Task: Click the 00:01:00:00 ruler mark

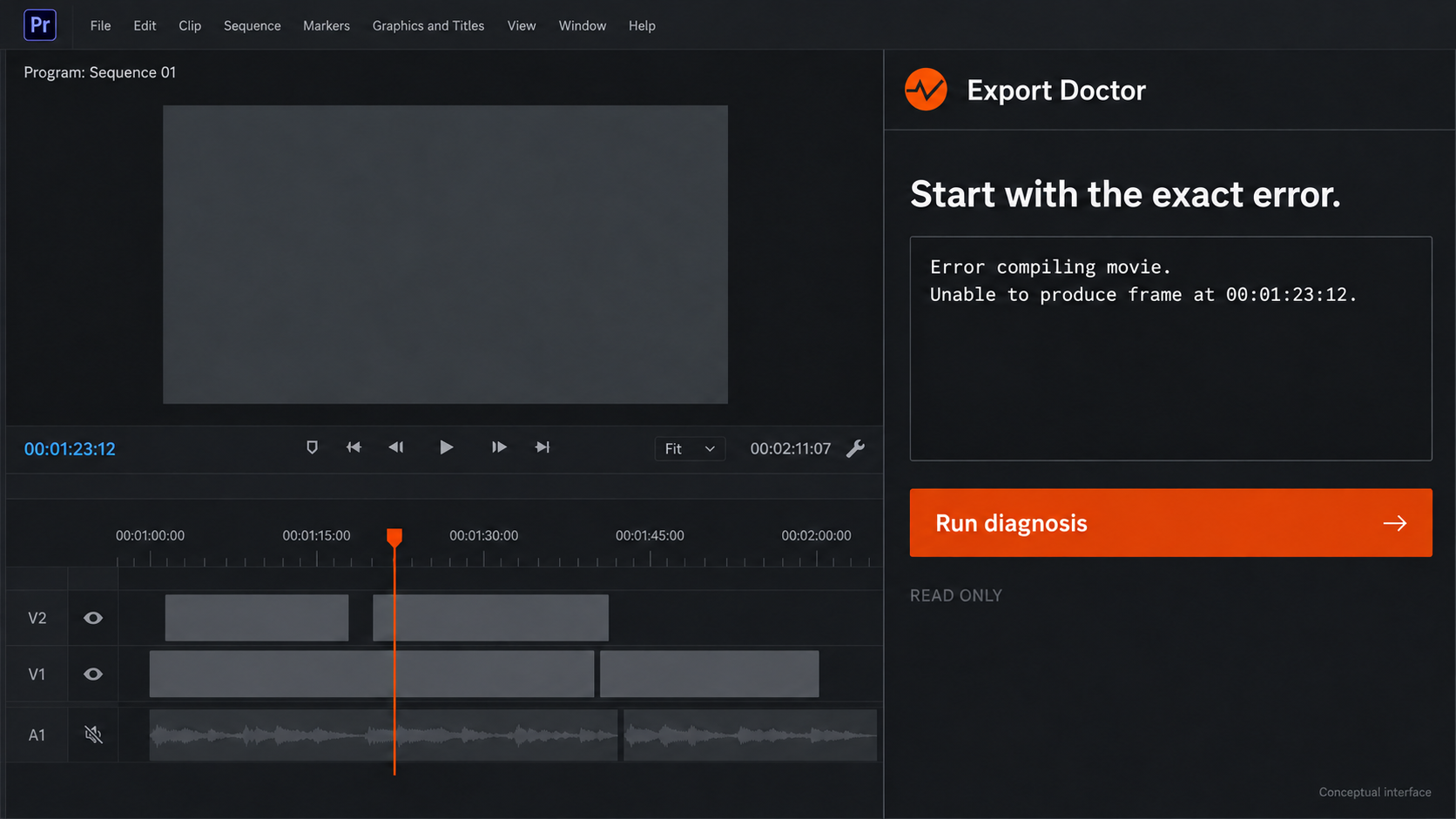Action: [150, 535]
